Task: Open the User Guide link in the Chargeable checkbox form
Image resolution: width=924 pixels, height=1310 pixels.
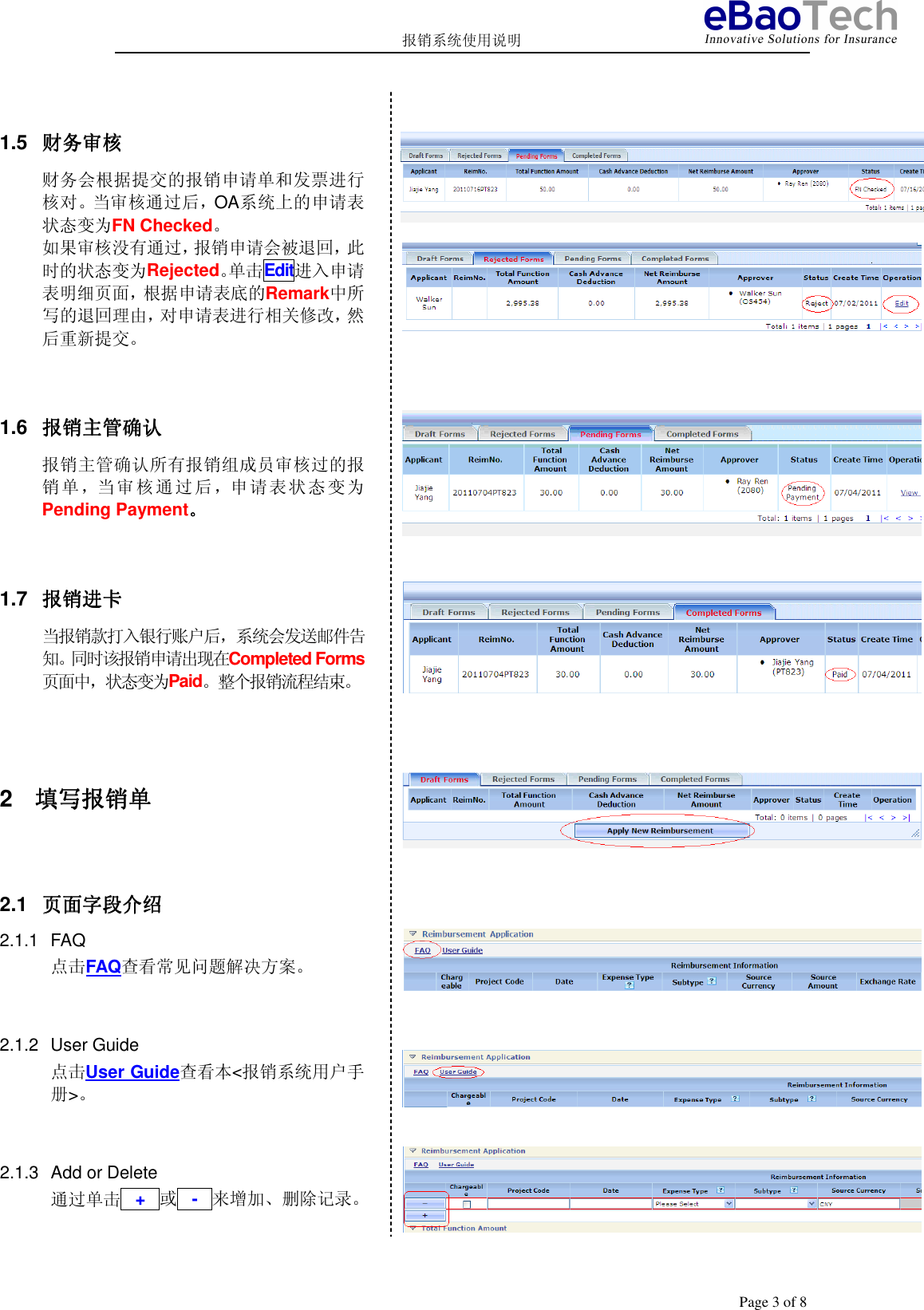Action: (x=456, y=1164)
